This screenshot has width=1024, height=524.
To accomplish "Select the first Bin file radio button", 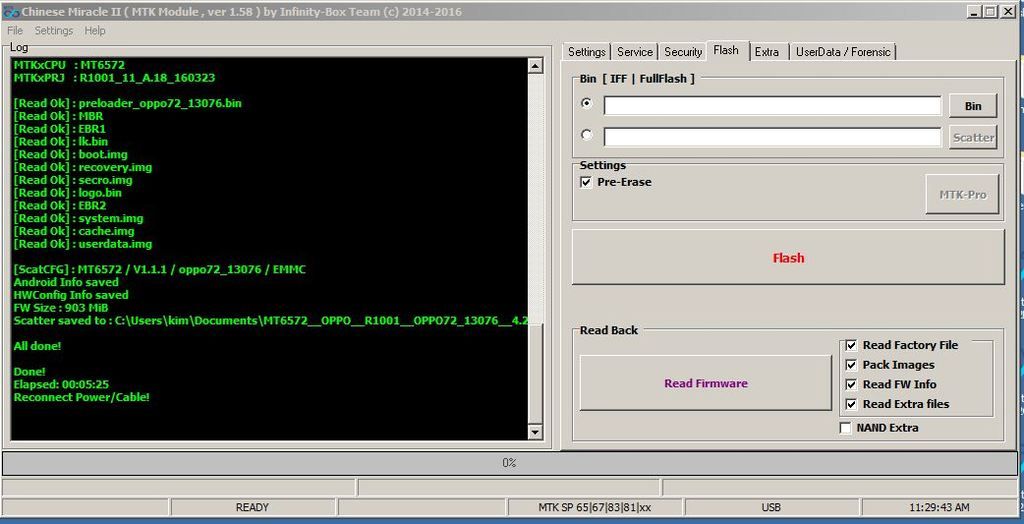I will click(587, 104).
